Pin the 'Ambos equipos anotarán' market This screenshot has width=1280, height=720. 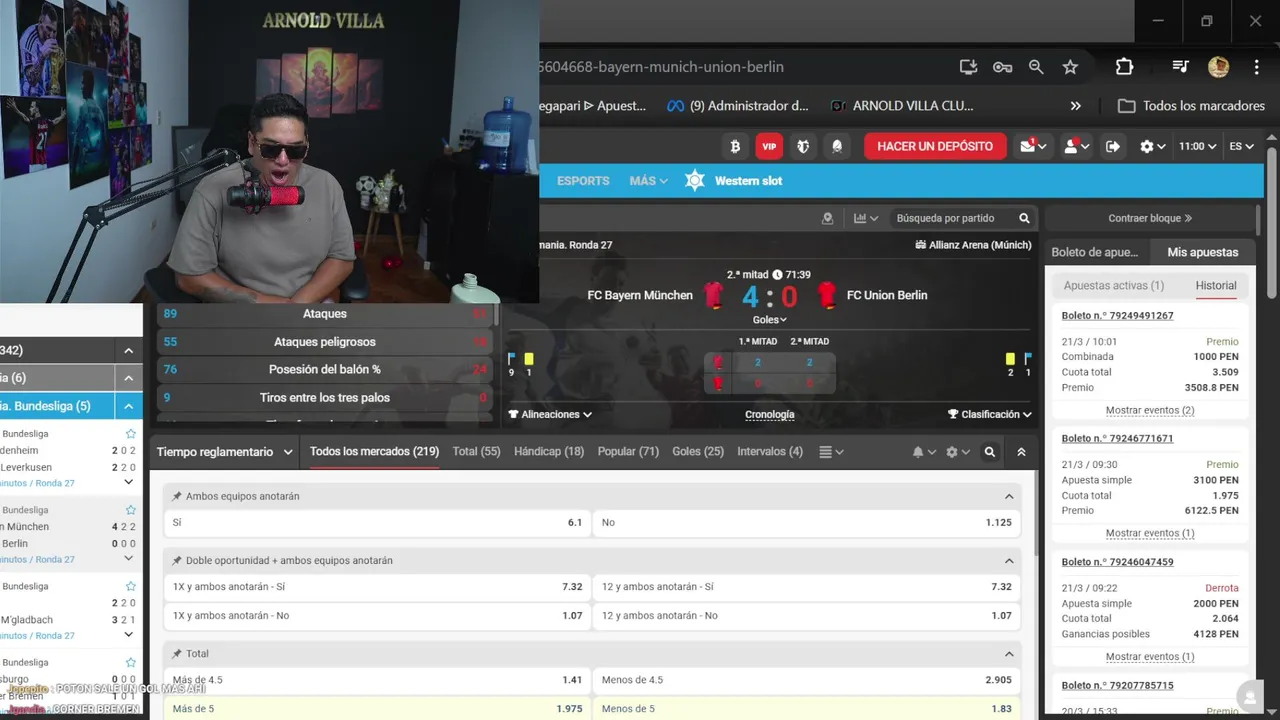coord(177,496)
